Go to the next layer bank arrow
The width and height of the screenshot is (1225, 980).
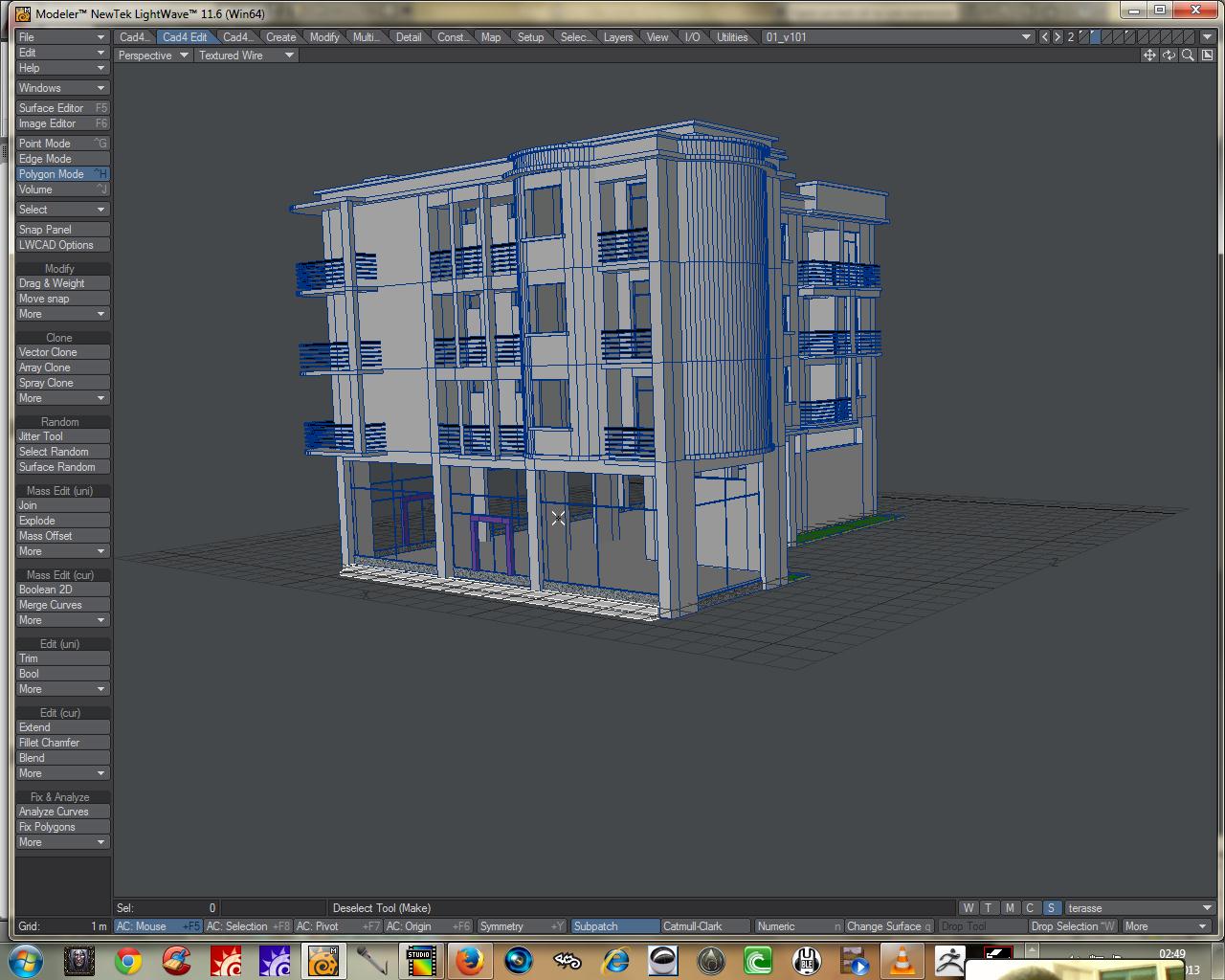(1058, 37)
